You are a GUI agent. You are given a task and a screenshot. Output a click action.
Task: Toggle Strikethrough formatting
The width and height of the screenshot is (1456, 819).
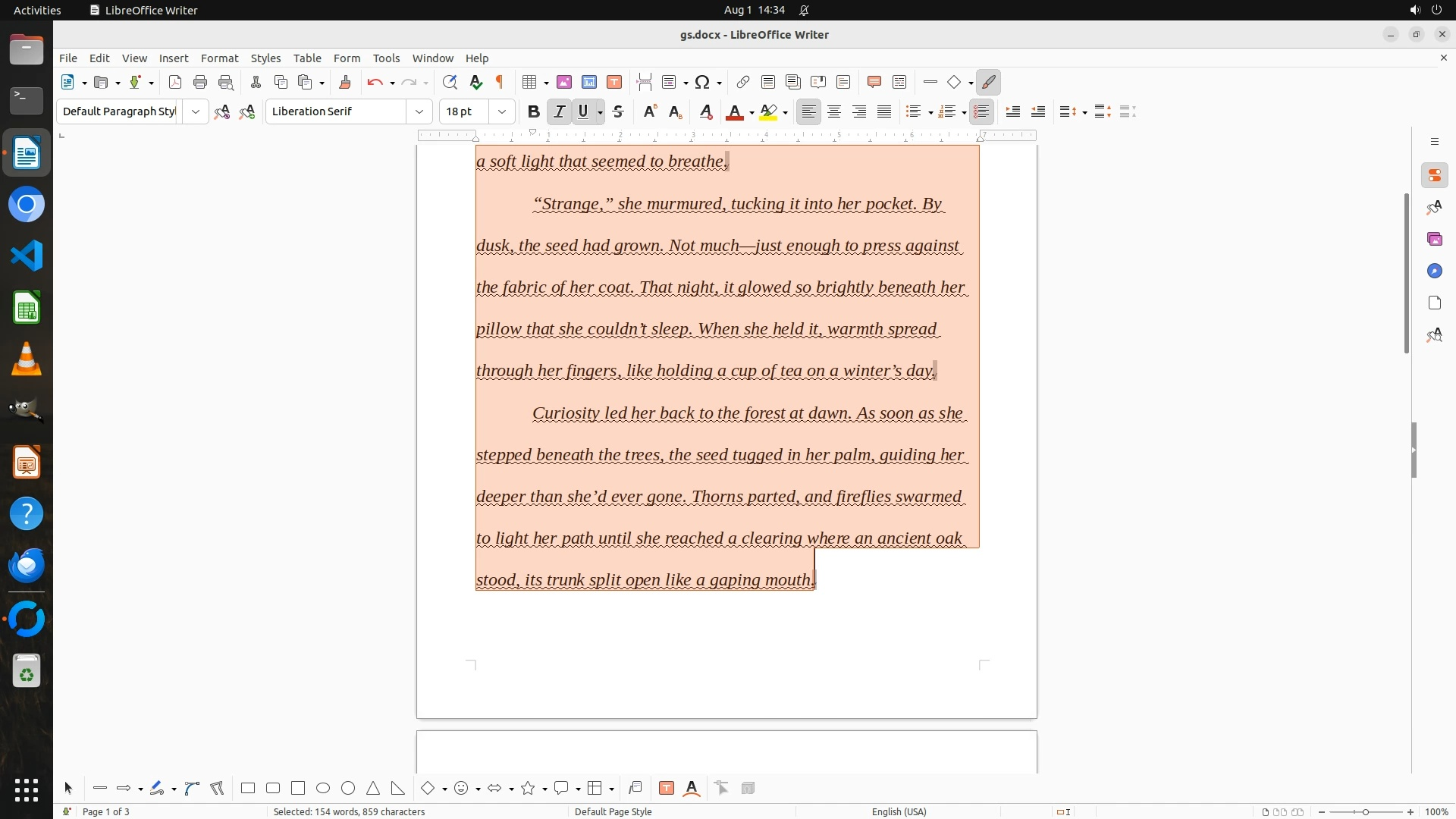(x=618, y=111)
